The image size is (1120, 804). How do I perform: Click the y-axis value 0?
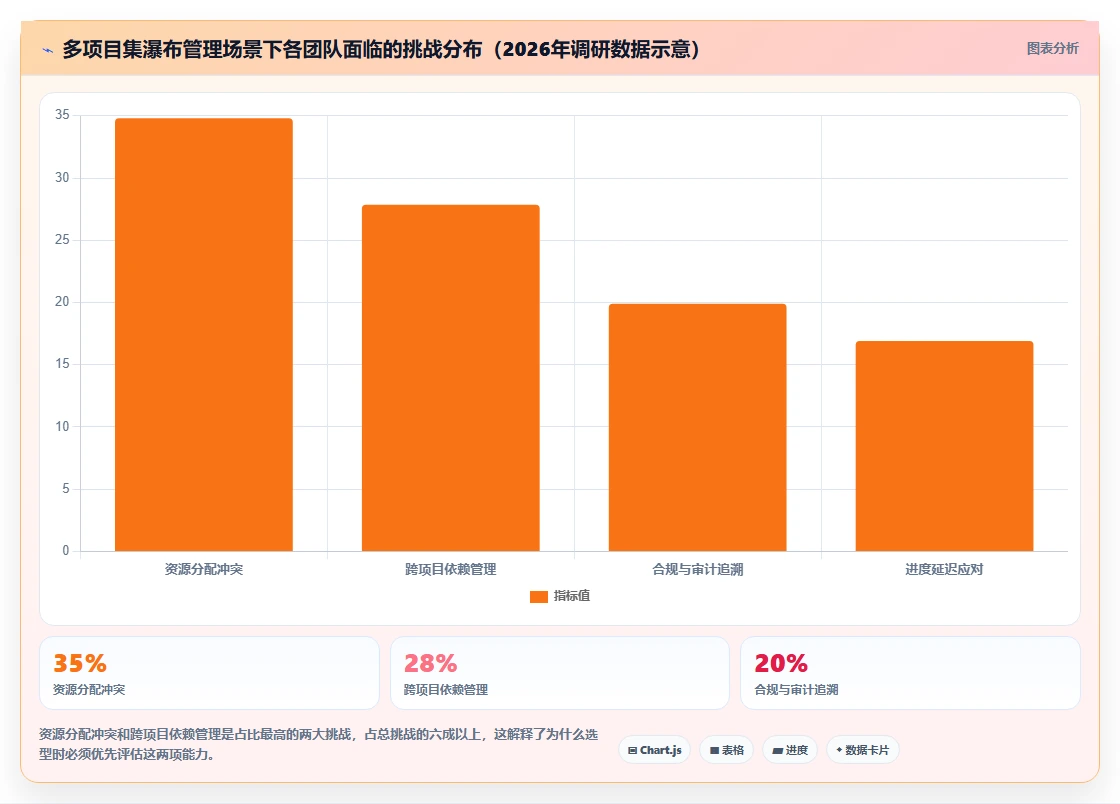66,551
